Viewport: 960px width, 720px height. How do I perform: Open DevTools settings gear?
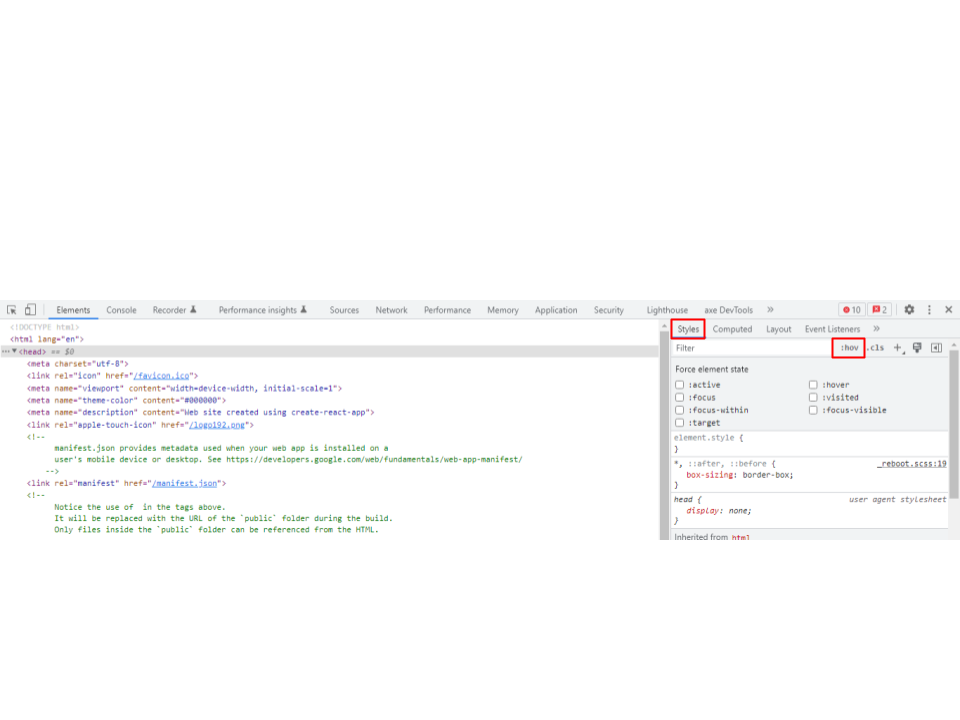point(908,310)
